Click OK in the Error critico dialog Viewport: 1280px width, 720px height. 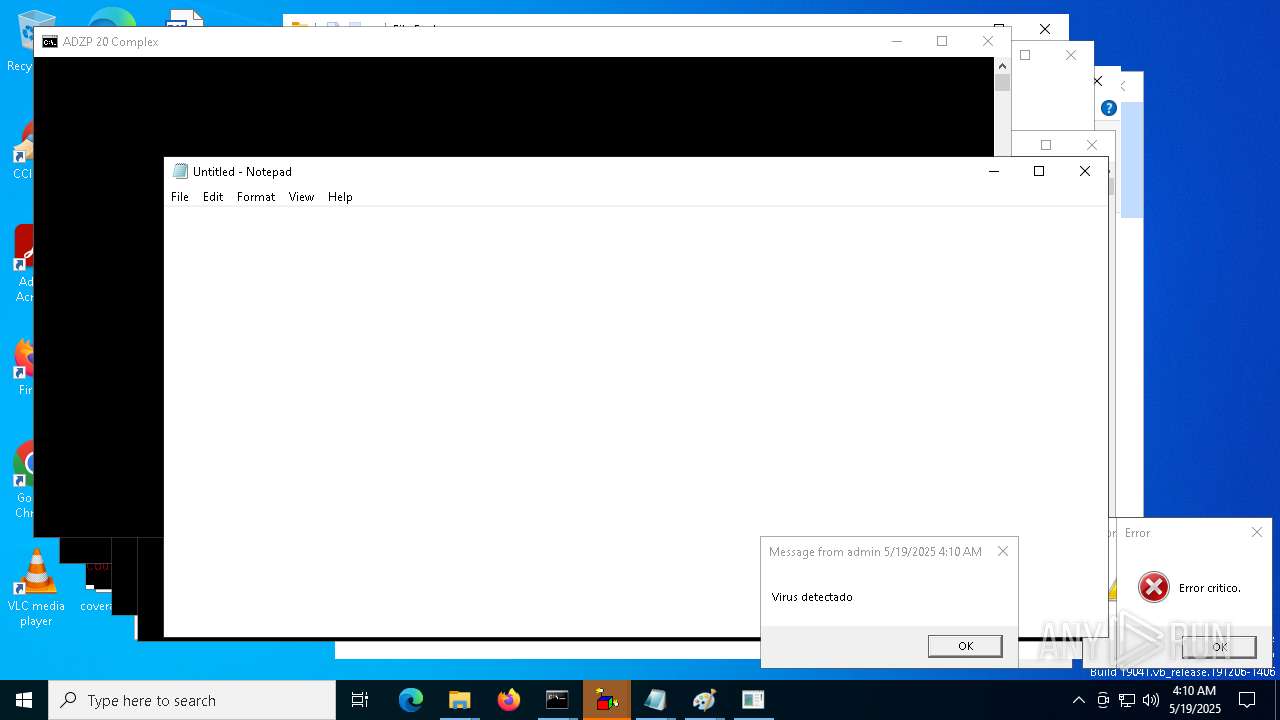[1219, 647]
